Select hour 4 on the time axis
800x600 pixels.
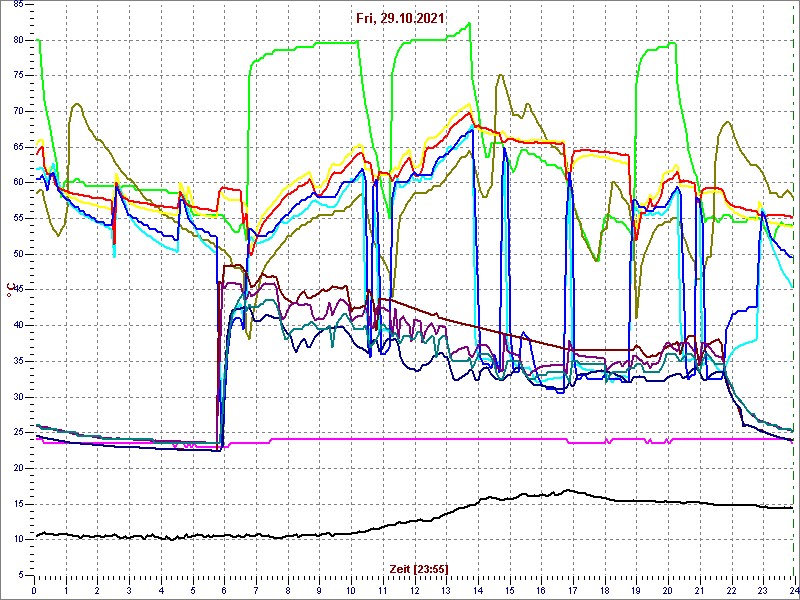click(161, 591)
